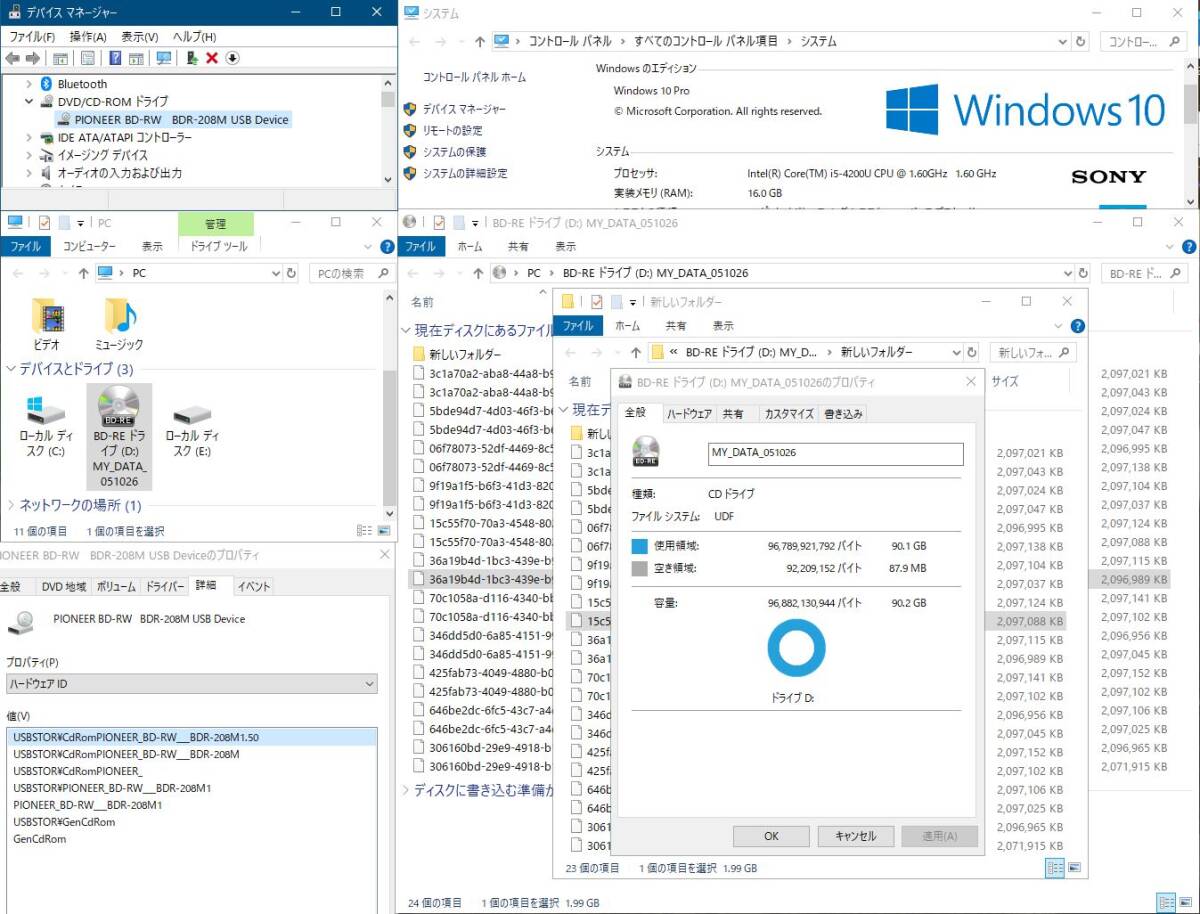Click refresh icon in 新しいフォルダー address bar

click(971, 352)
